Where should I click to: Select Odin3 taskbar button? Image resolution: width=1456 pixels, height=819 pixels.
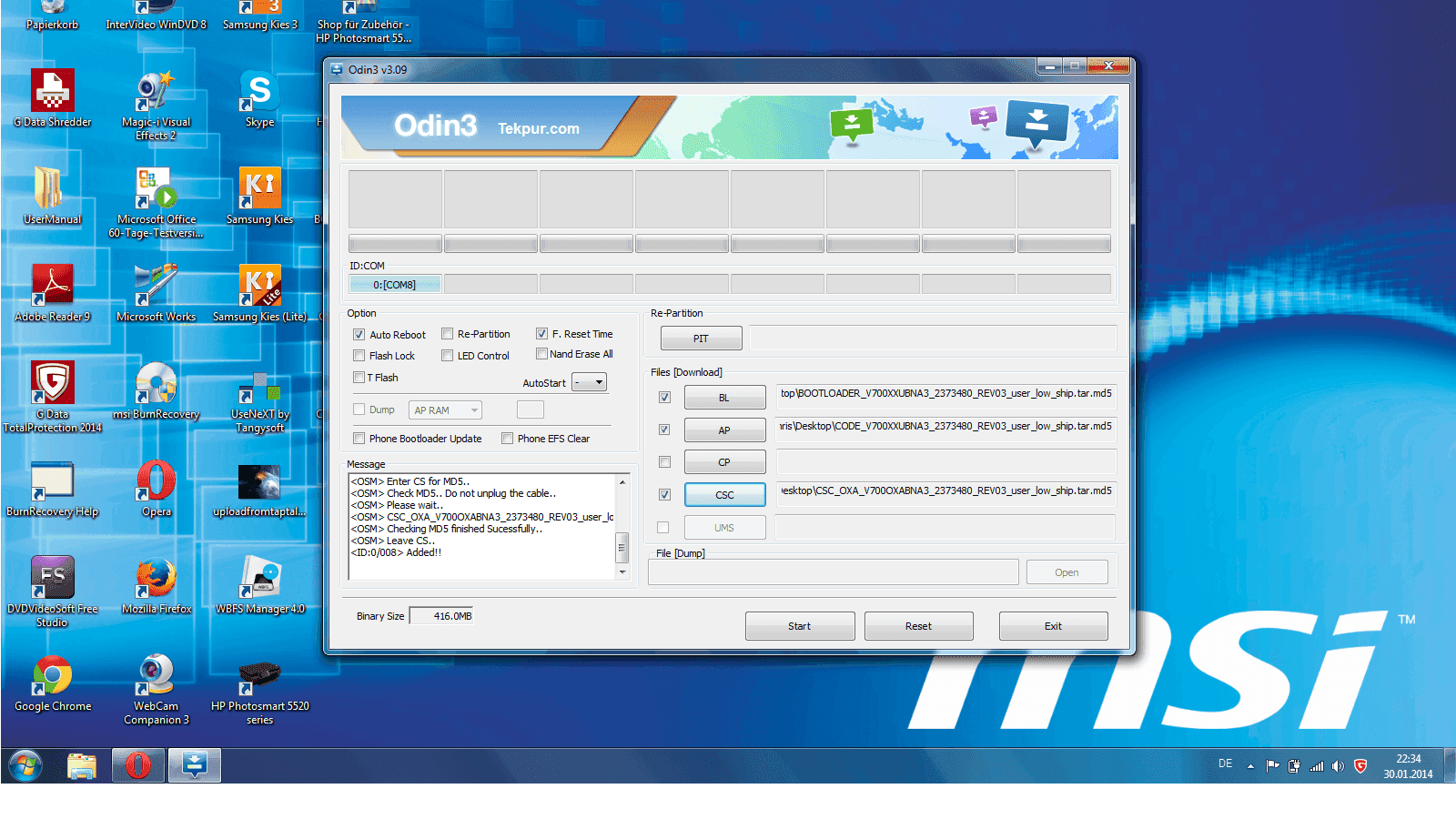tap(195, 765)
